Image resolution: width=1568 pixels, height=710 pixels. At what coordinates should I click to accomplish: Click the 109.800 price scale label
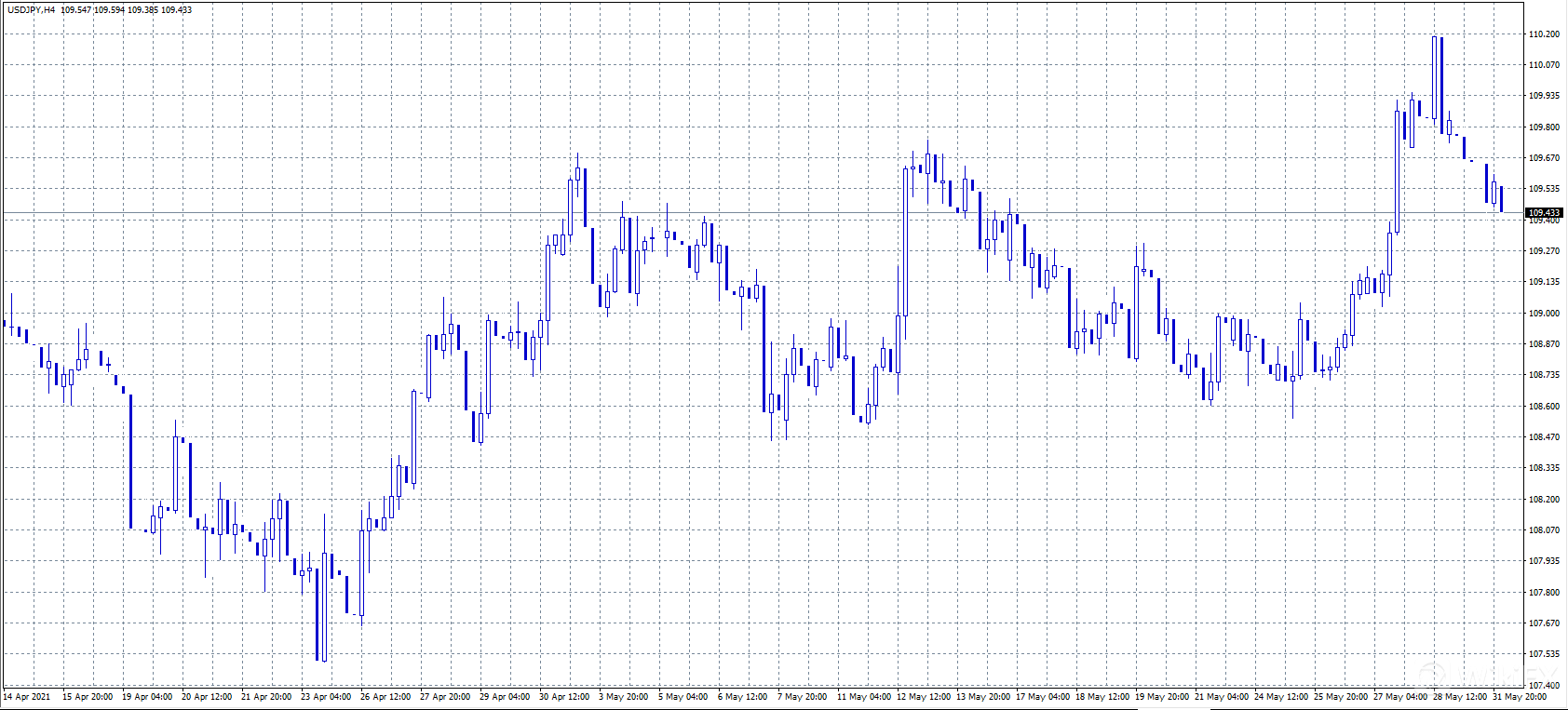1544,127
